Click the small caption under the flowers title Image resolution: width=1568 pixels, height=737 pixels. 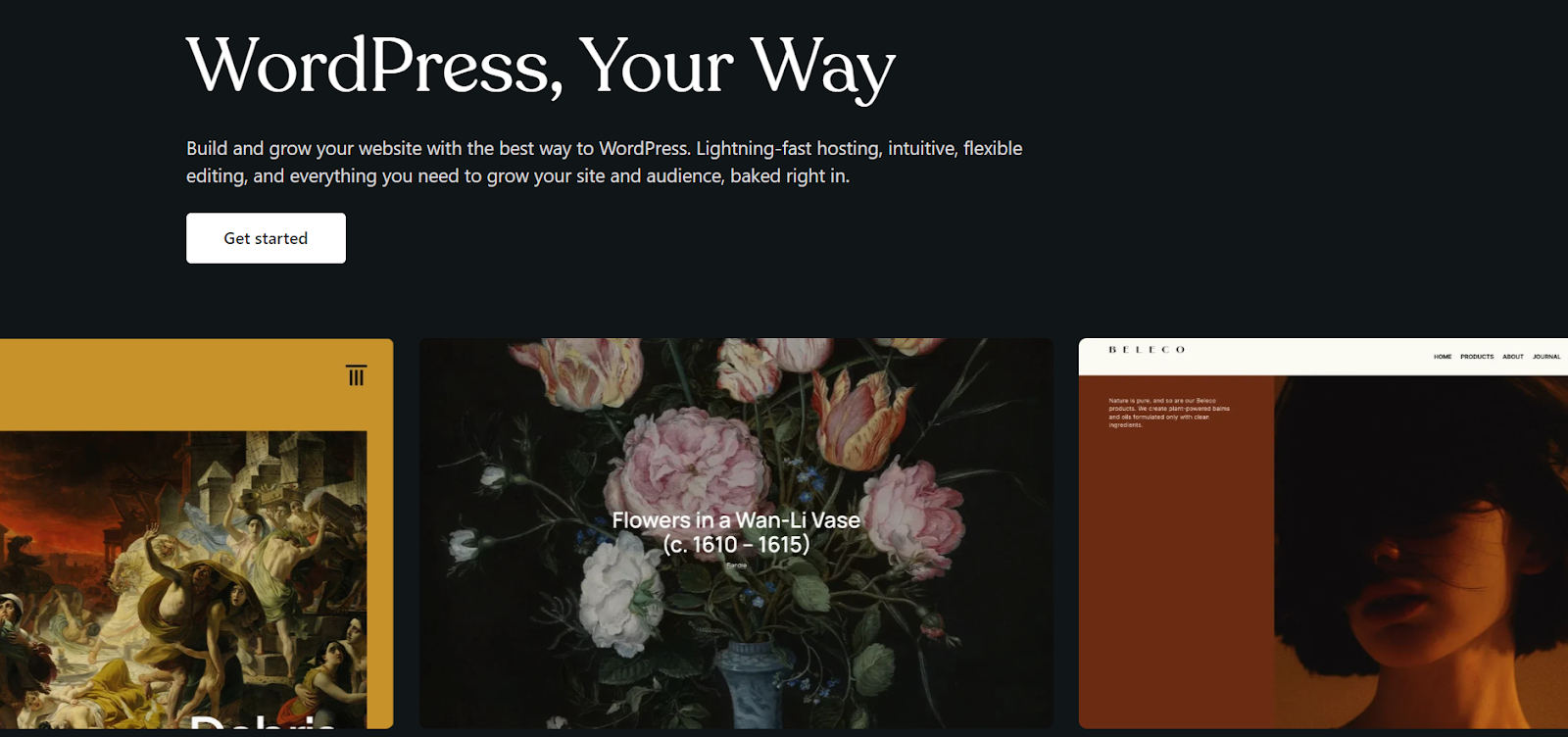coord(736,565)
